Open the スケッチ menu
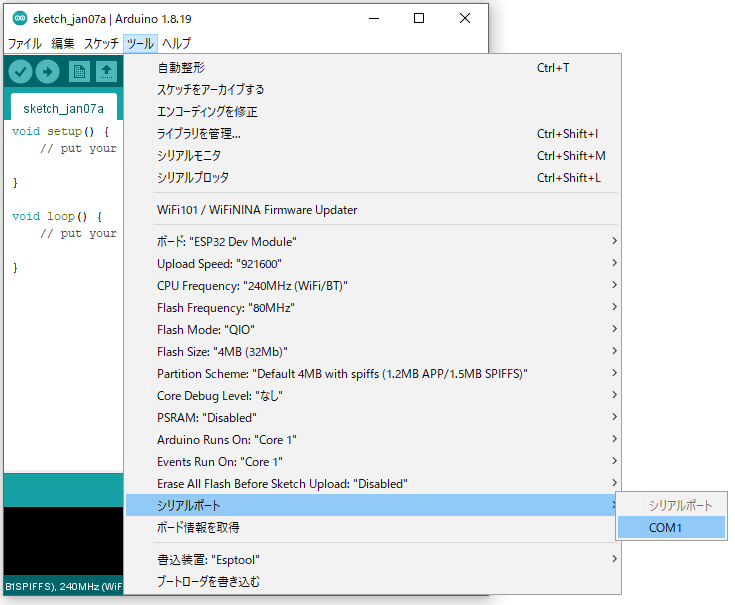This screenshot has width=735, height=605. (x=101, y=44)
